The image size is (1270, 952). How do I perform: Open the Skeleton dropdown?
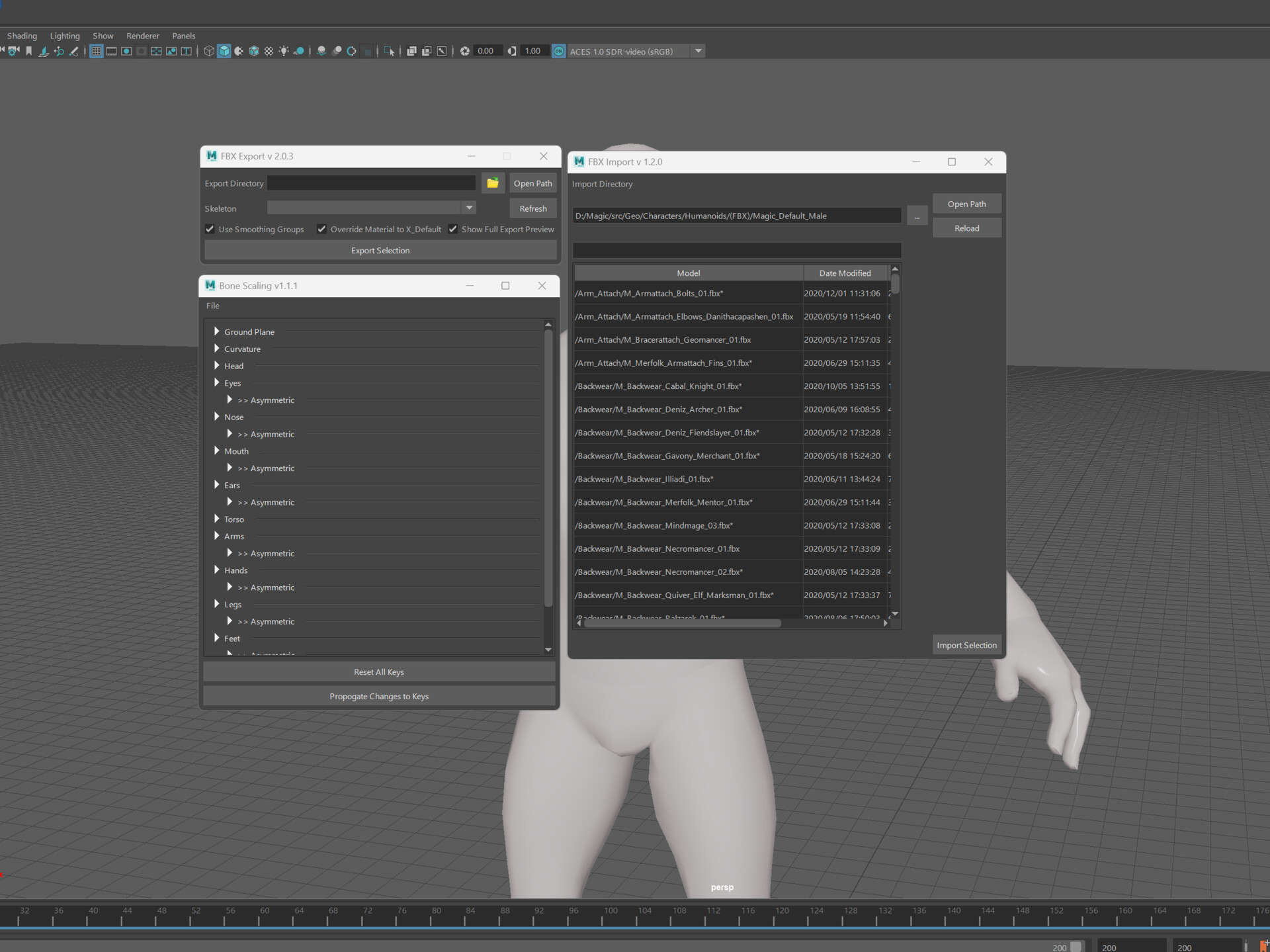[x=469, y=208]
